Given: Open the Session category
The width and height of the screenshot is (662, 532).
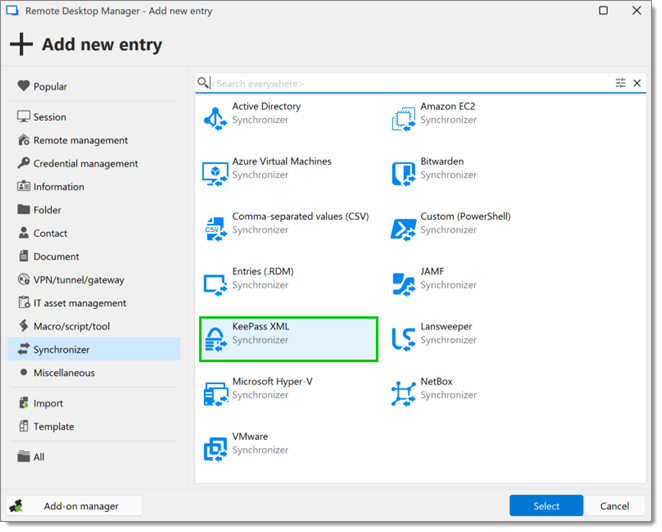Looking at the screenshot, I should point(94,117).
